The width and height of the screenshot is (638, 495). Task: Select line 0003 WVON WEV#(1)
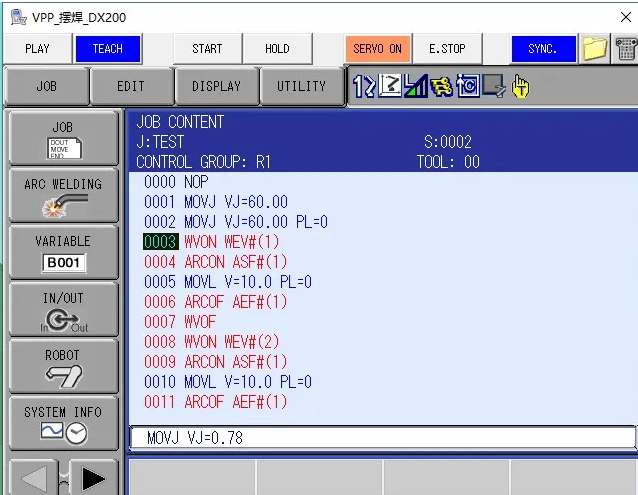point(211,242)
